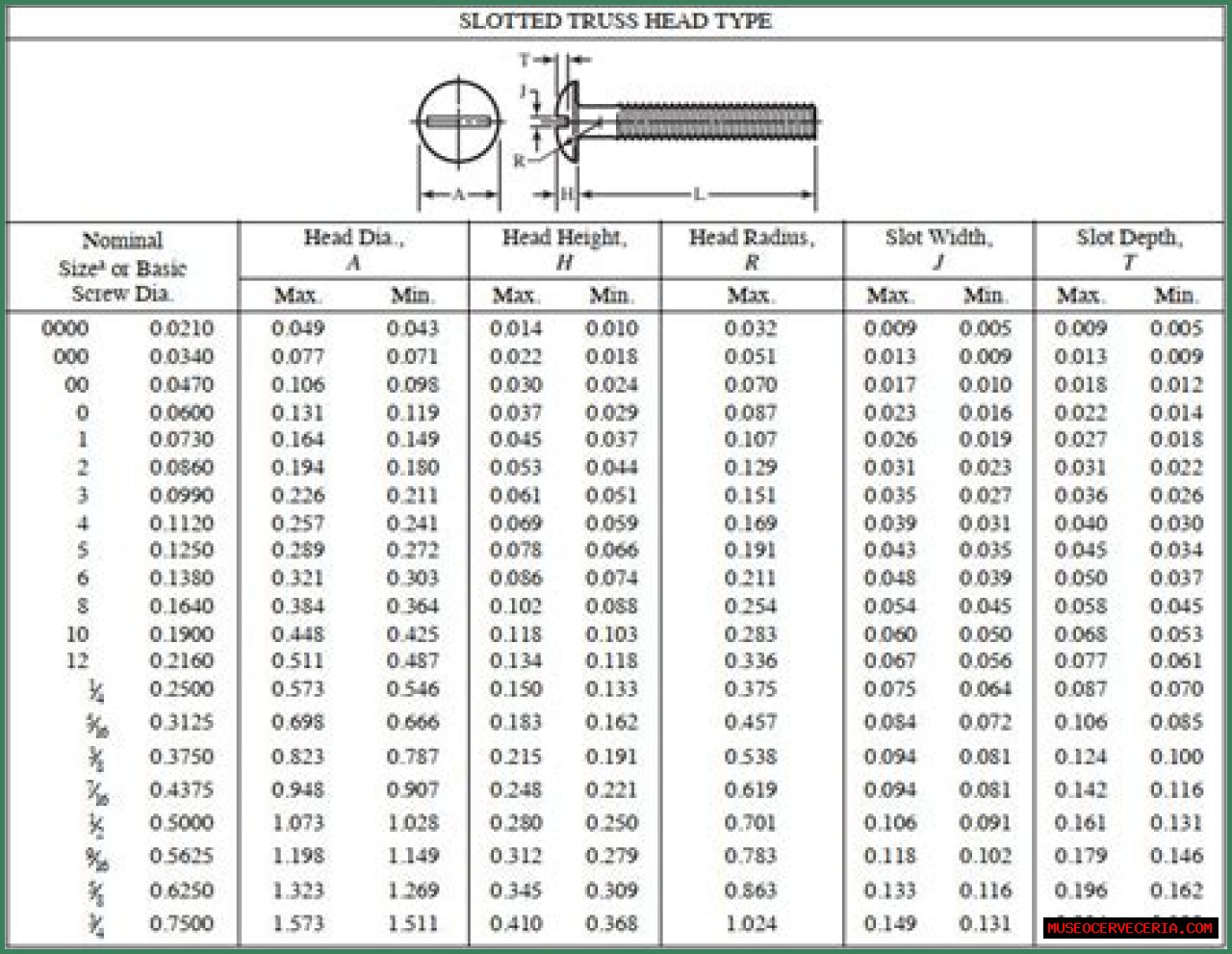1232x954 pixels.
Task: Select the circular screw head front-view diagram
Action: pyautogui.click(x=459, y=123)
